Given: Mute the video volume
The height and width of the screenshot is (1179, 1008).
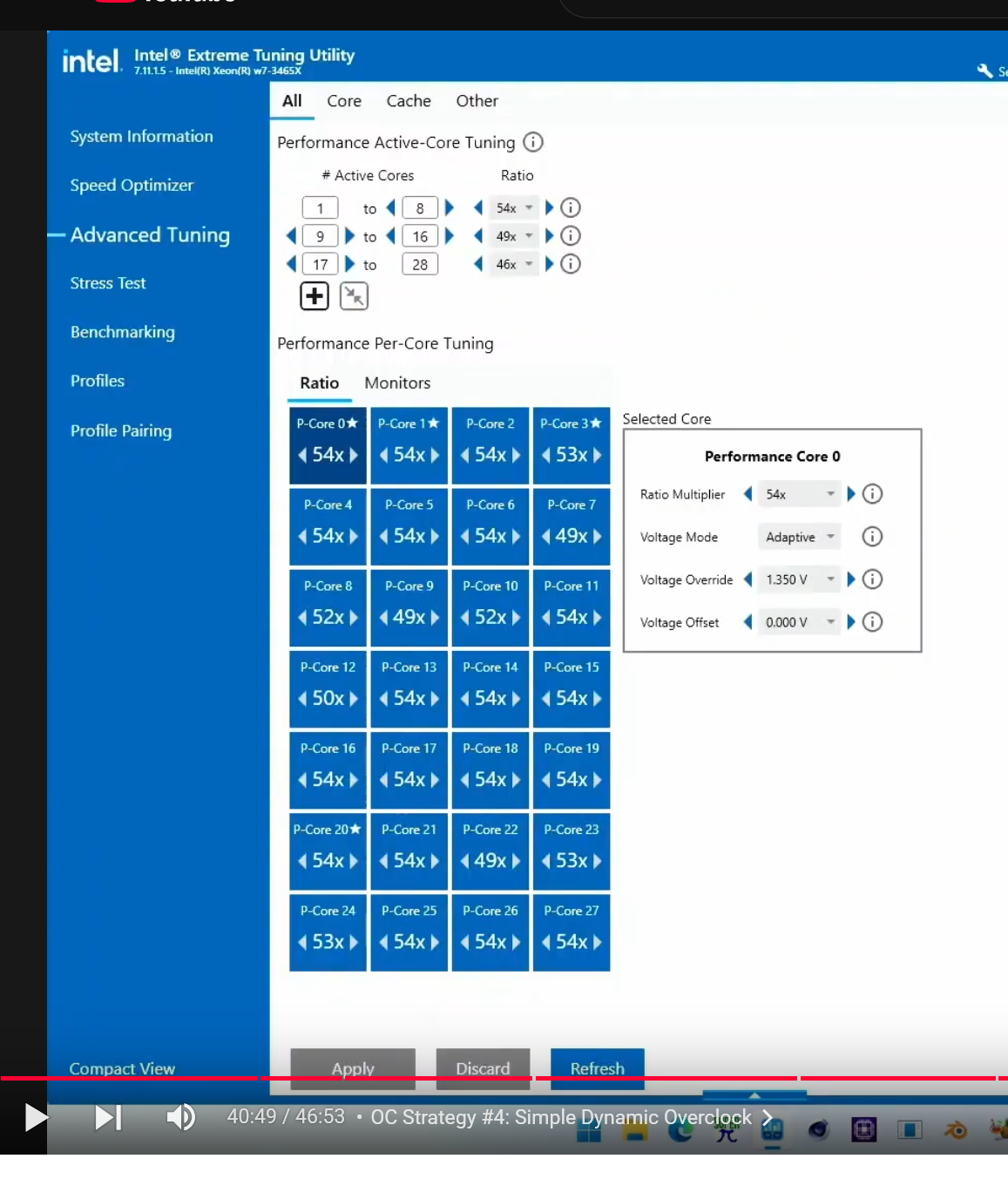Looking at the screenshot, I should [181, 1117].
